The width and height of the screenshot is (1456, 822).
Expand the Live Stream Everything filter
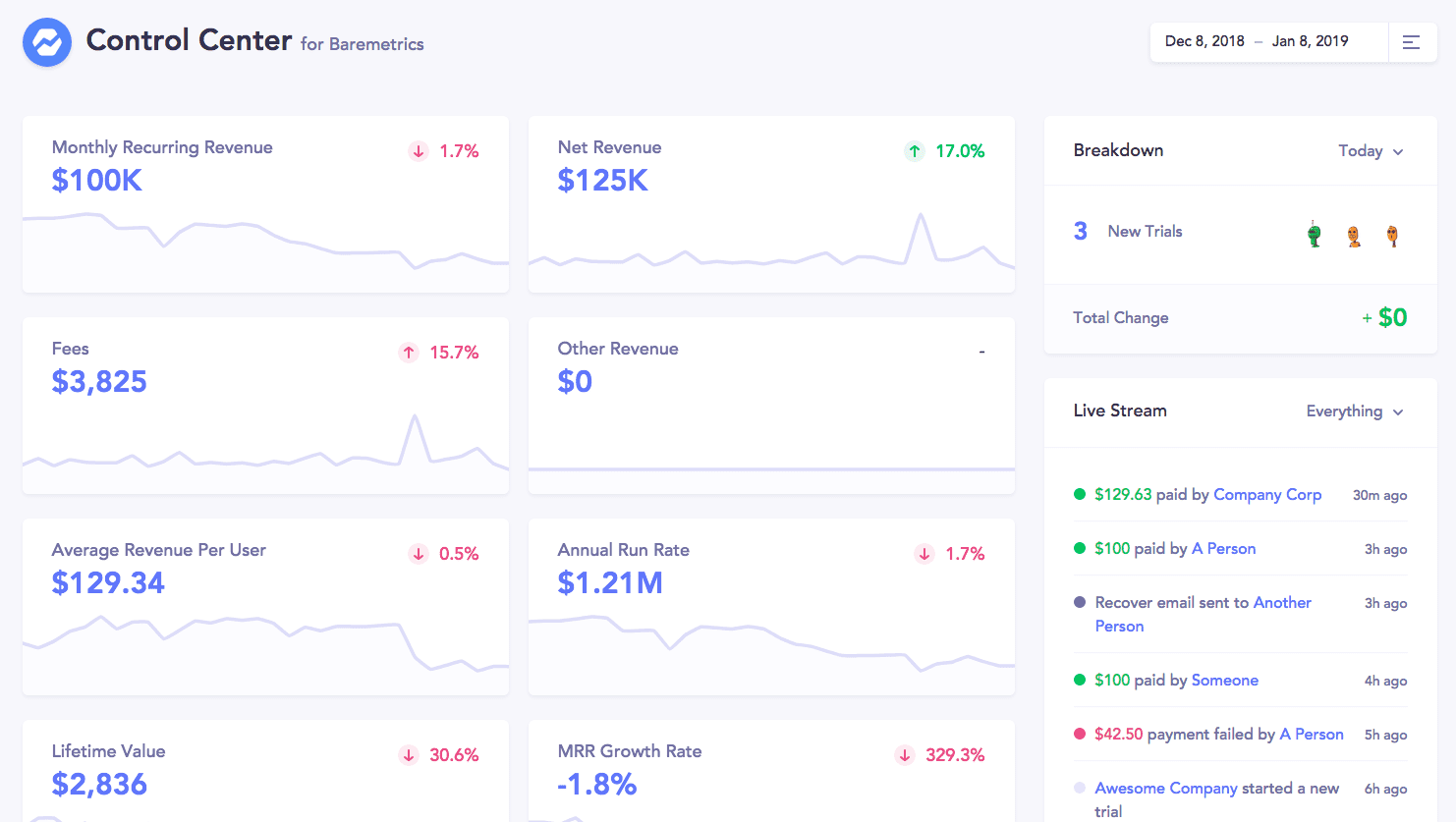point(1354,411)
